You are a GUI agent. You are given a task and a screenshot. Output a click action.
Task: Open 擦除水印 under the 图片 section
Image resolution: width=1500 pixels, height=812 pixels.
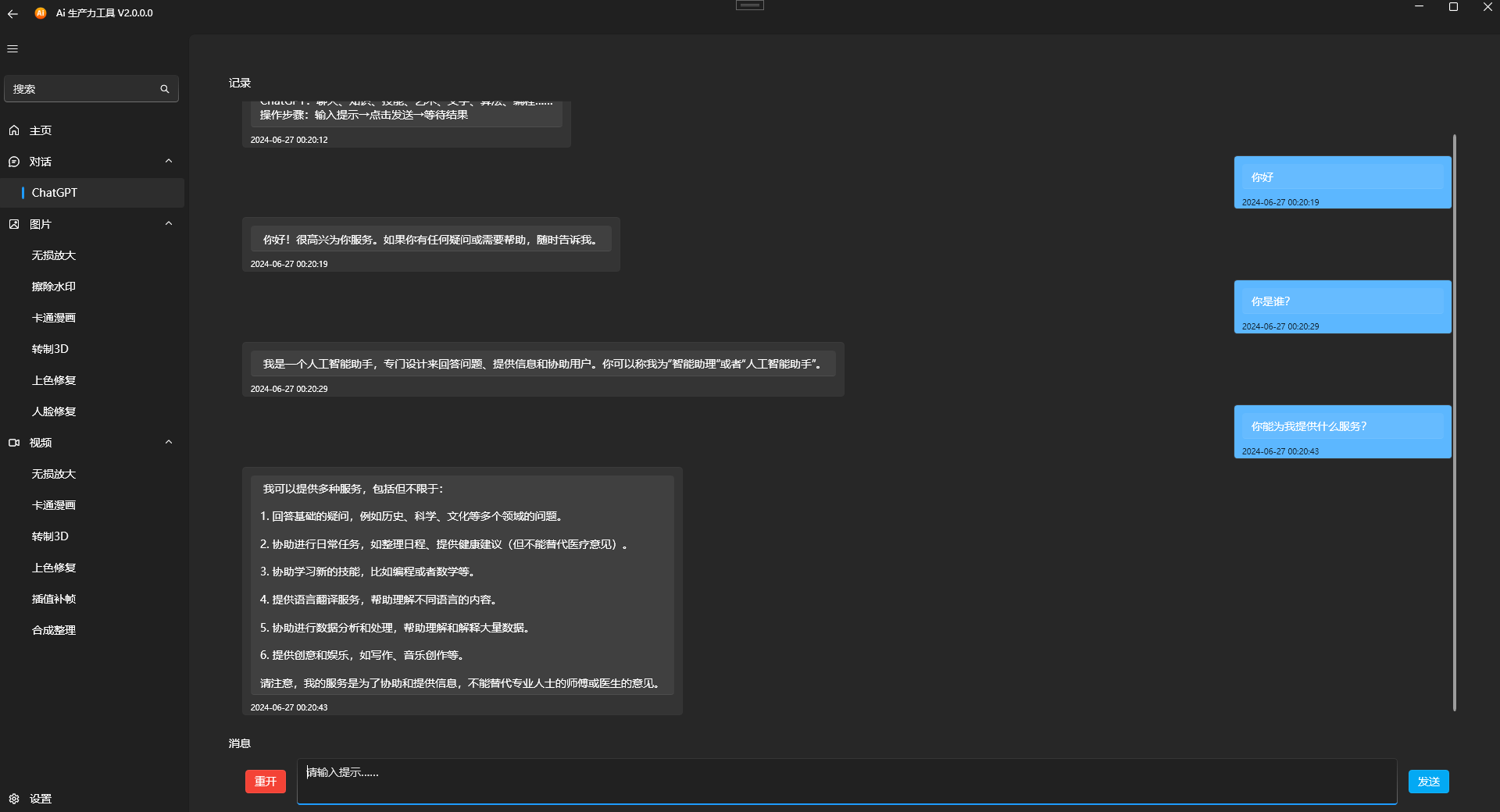52,286
